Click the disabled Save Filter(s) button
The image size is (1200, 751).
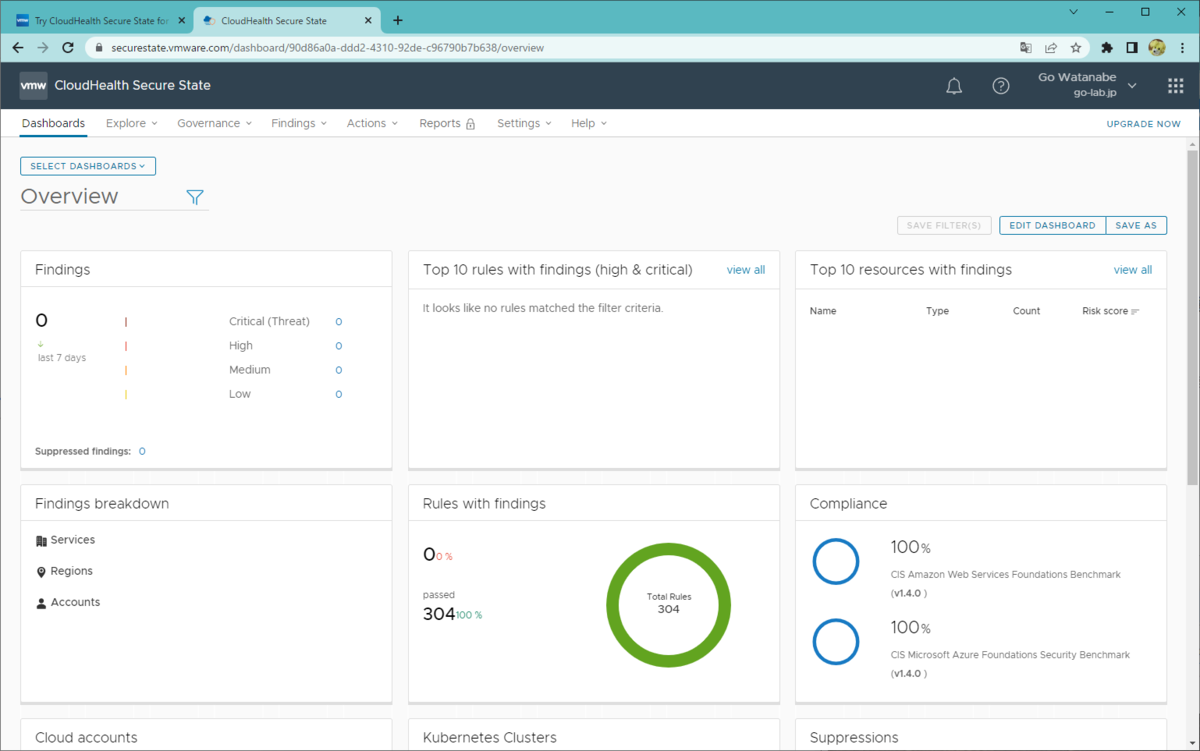pyautogui.click(x=945, y=225)
